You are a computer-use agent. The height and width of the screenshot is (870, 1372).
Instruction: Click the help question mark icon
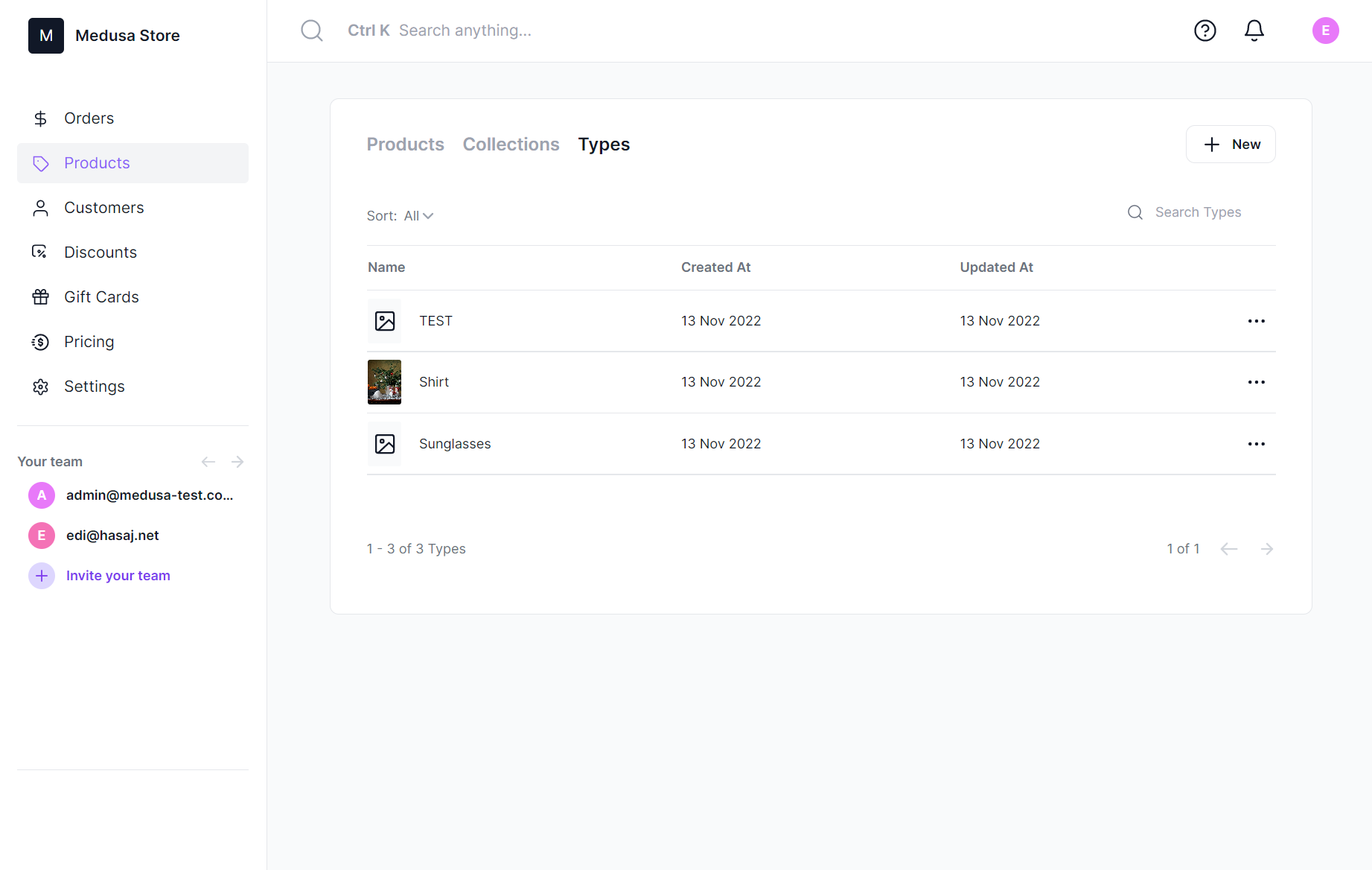(x=1205, y=31)
